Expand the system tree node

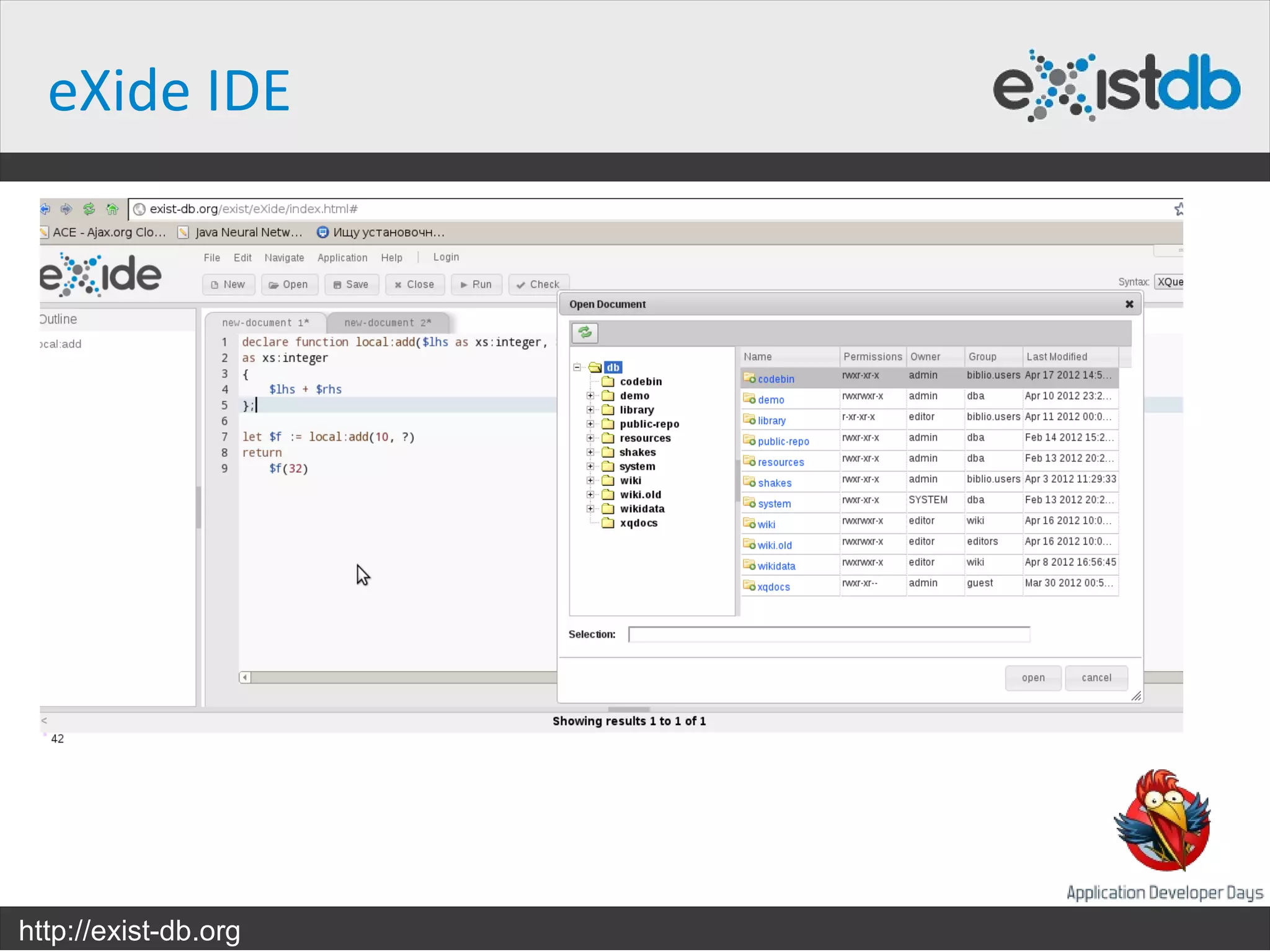tap(590, 466)
